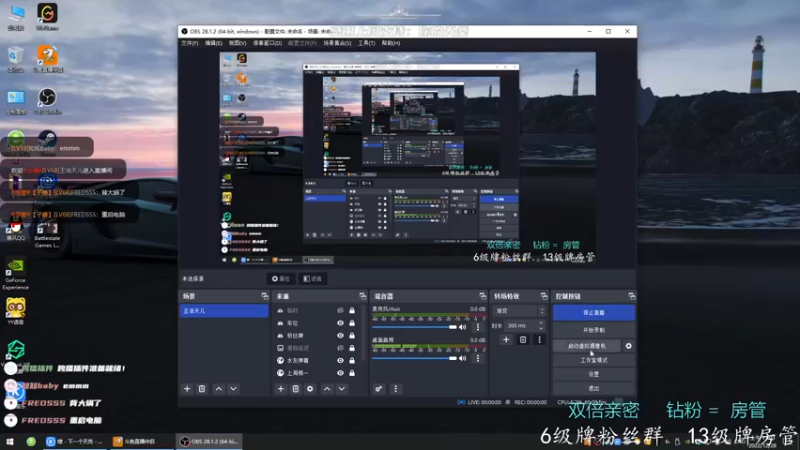Open advanced audio properties gears in mixer

point(379,389)
